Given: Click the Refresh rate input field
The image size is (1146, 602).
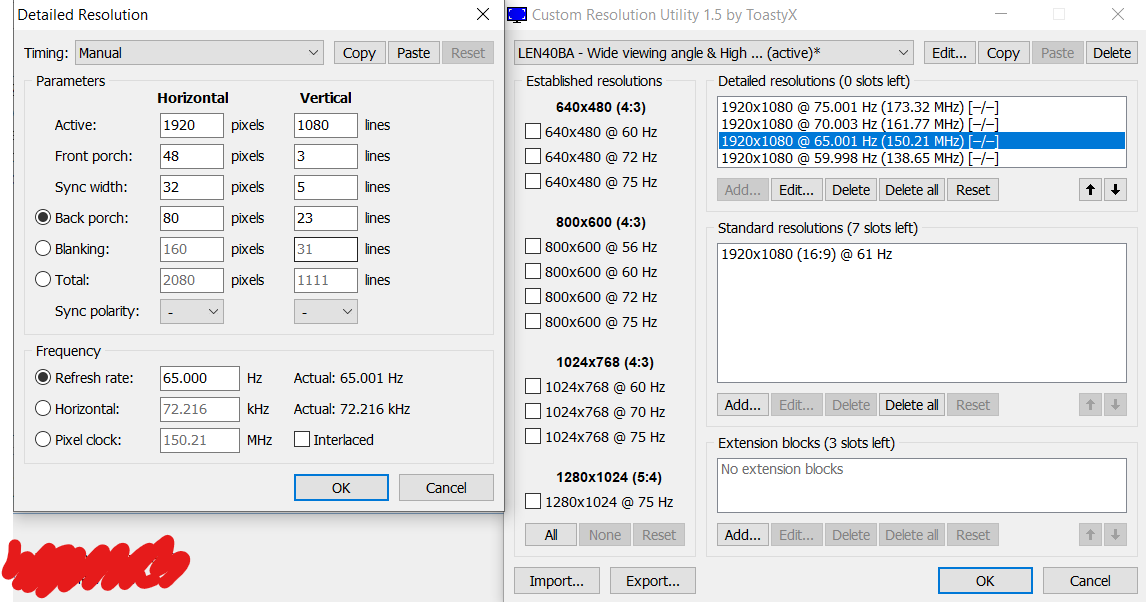Looking at the screenshot, I should click(x=199, y=379).
